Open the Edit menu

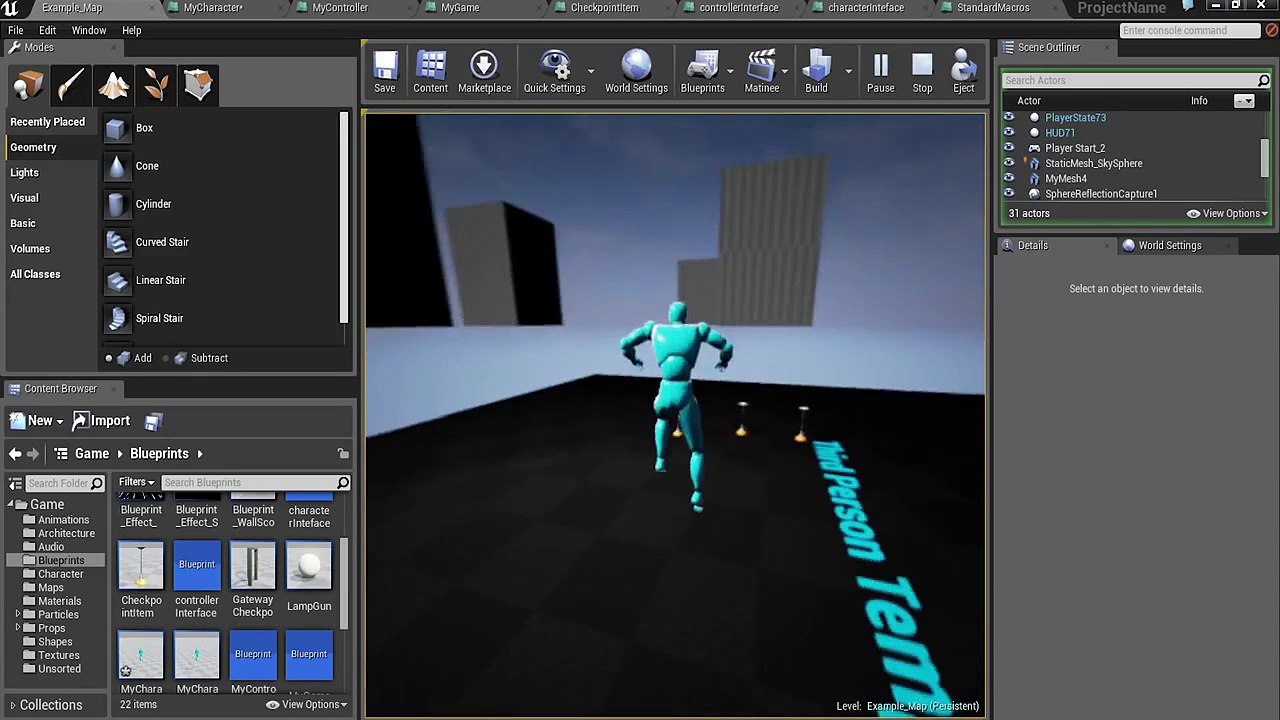click(x=47, y=30)
